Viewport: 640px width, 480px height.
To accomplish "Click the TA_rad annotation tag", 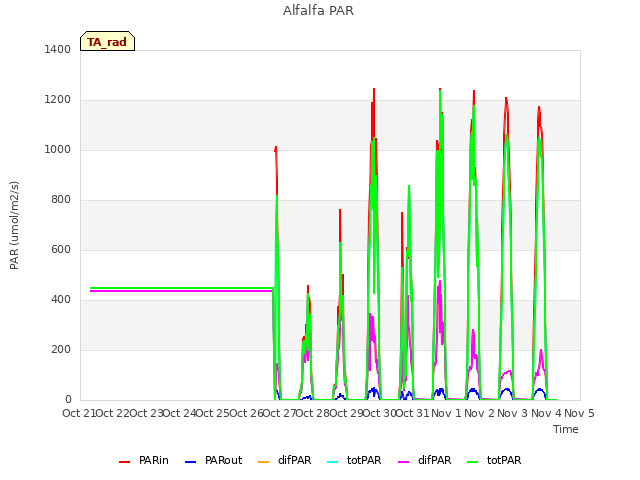I will (x=107, y=41).
